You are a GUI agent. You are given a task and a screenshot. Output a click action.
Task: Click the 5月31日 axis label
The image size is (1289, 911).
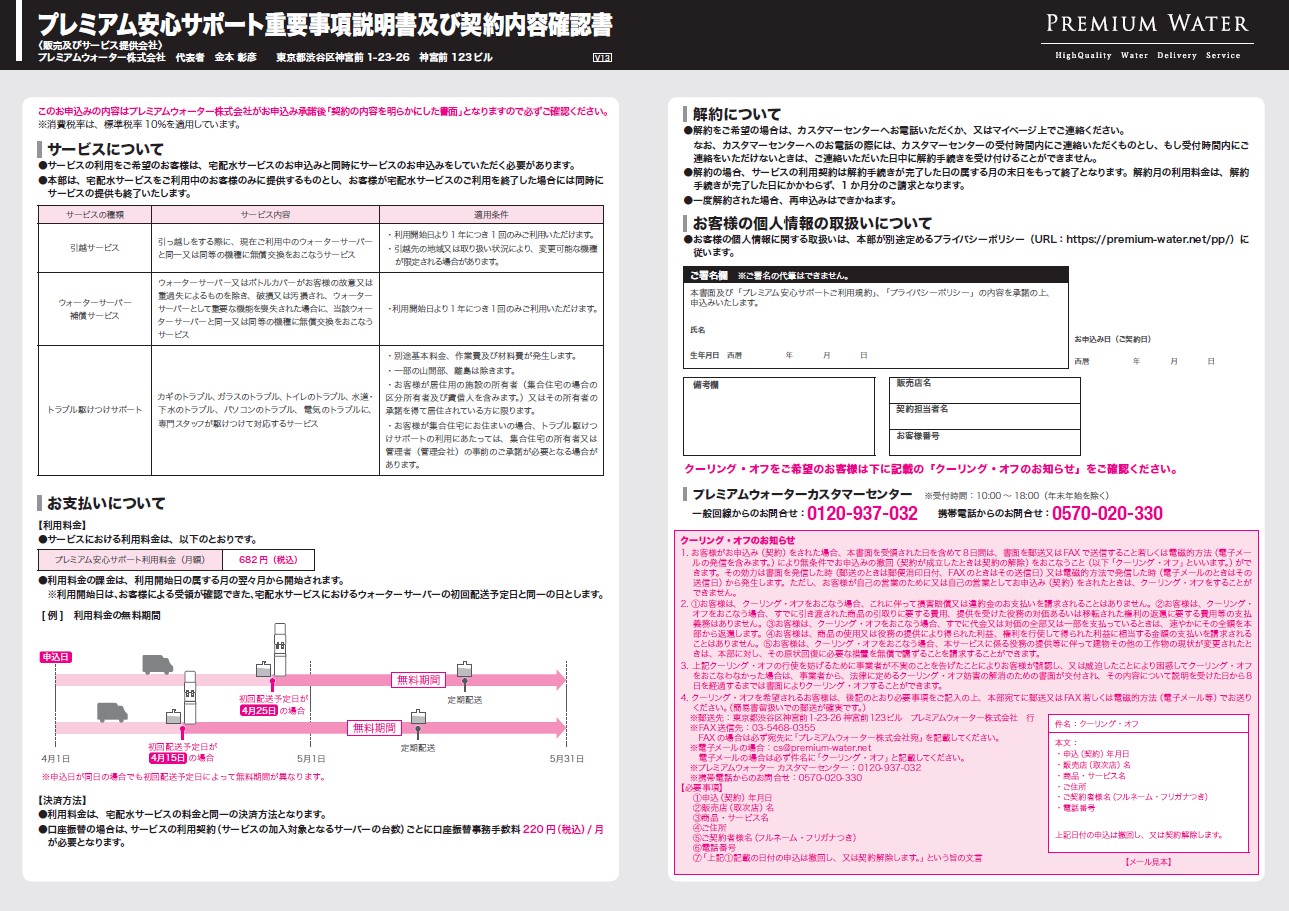click(566, 759)
